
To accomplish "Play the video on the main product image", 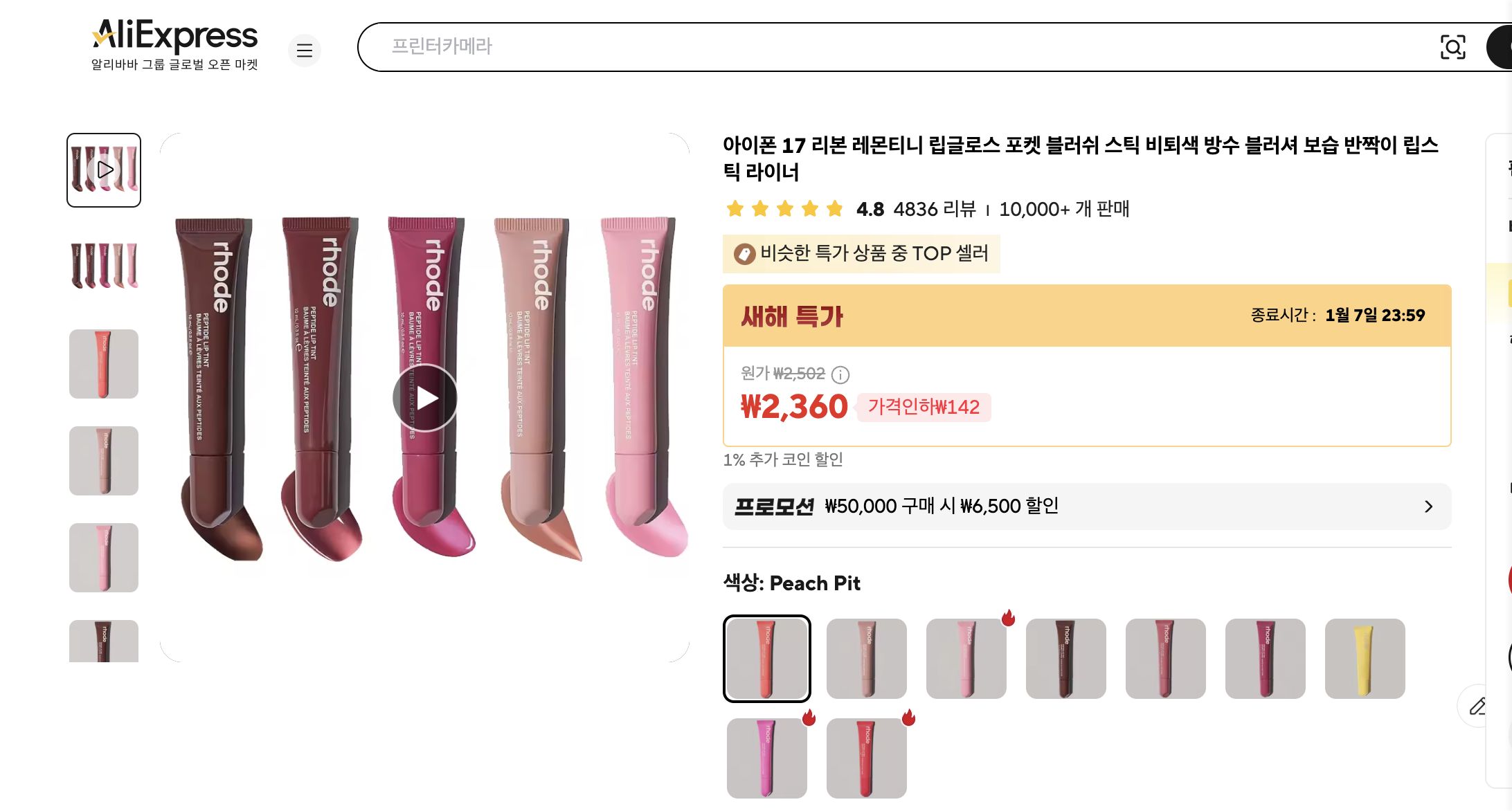I will (425, 397).
